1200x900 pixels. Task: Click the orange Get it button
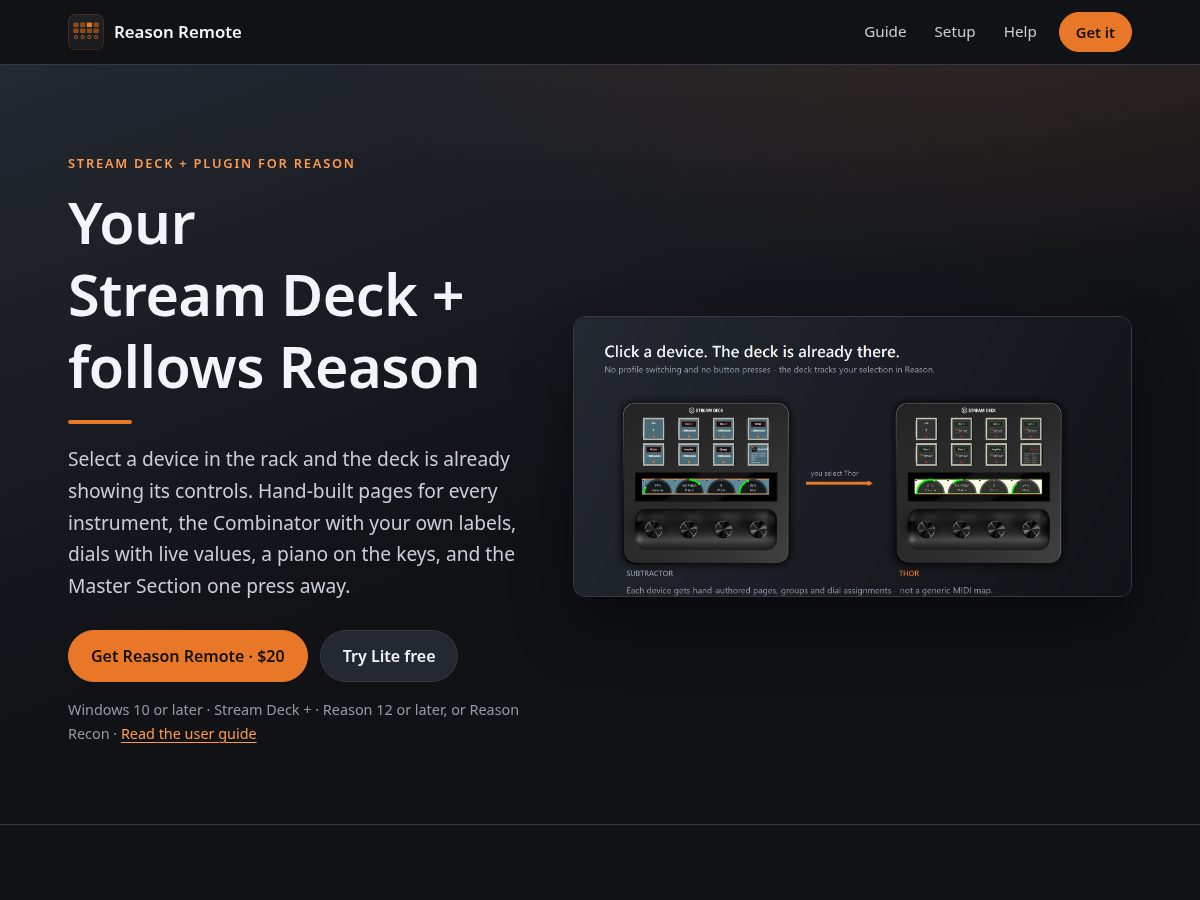click(x=1095, y=32)
